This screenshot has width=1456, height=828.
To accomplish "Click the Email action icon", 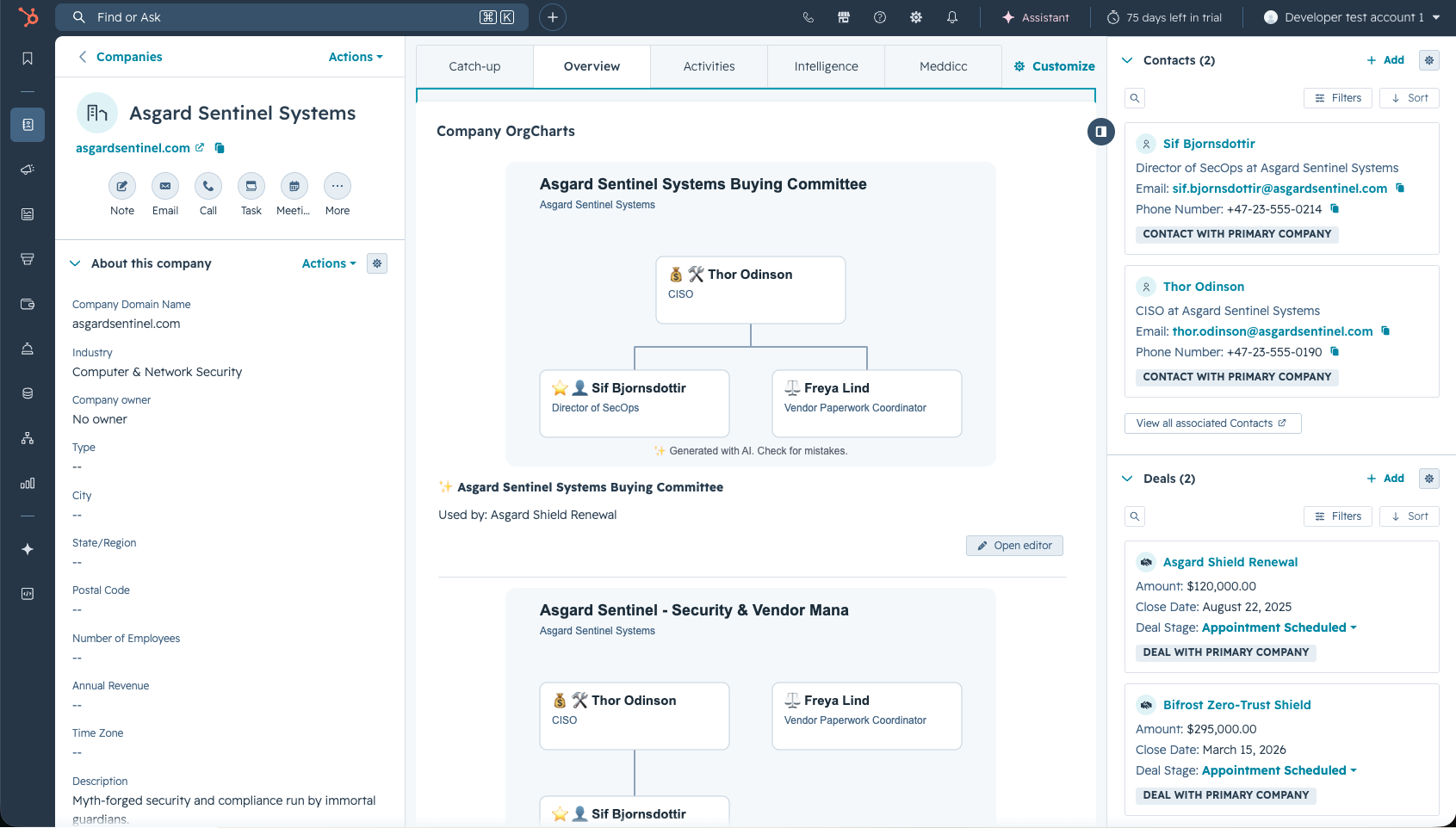I will coord(165,186).
